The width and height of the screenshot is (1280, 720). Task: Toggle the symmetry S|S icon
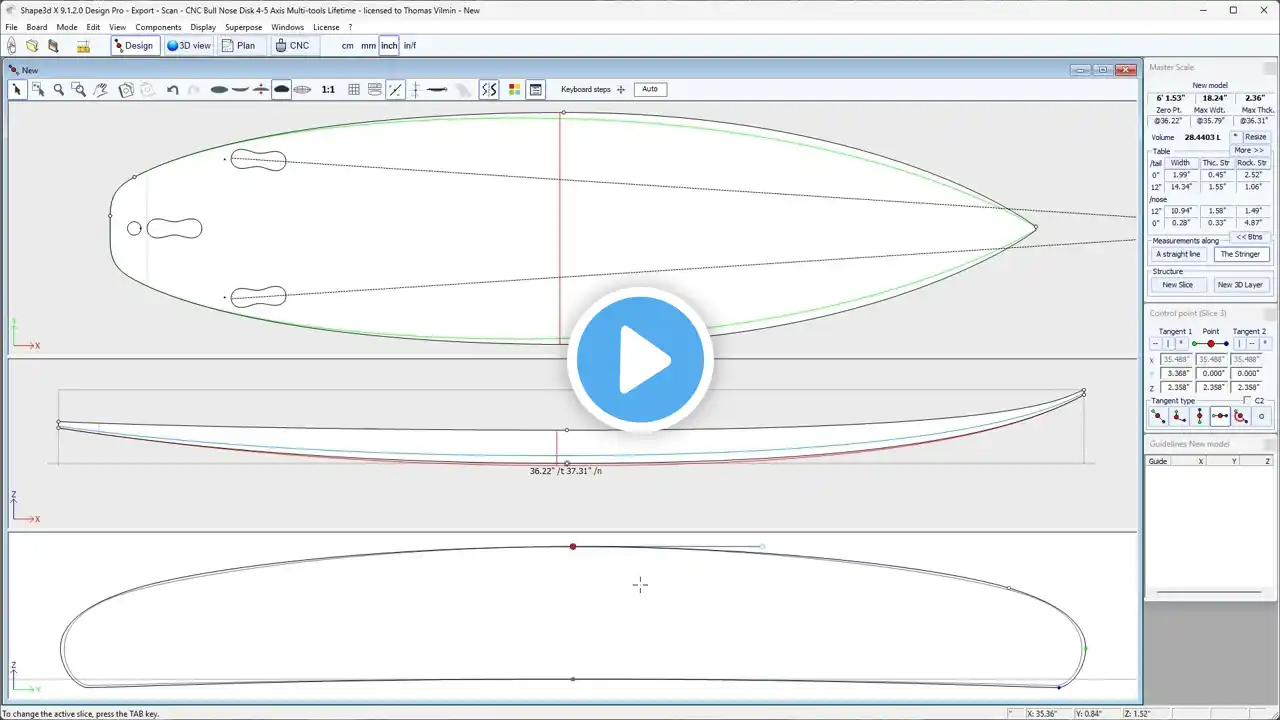click(x=488, y=89)
